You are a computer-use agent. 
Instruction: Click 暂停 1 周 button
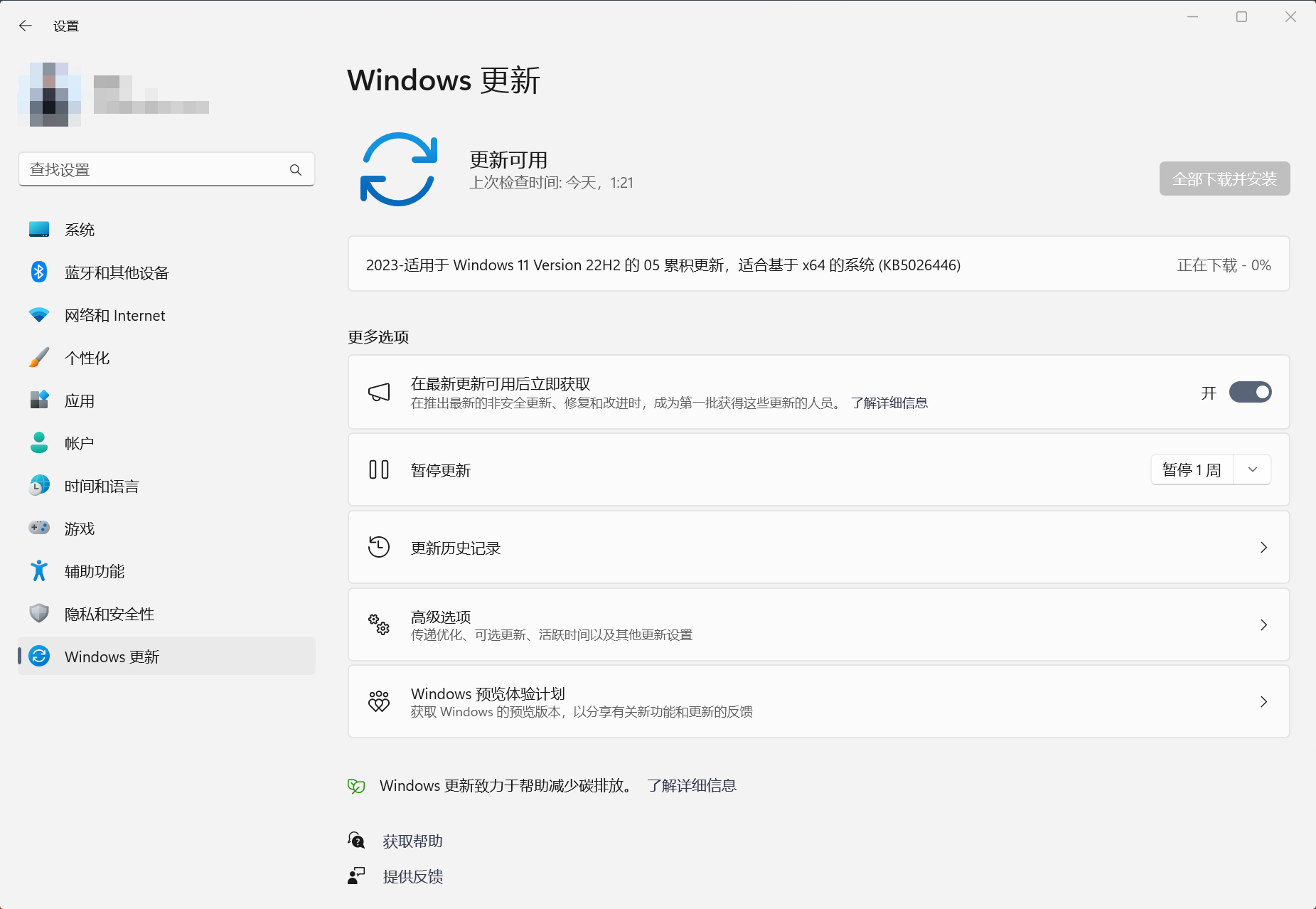click(1192, 470)
